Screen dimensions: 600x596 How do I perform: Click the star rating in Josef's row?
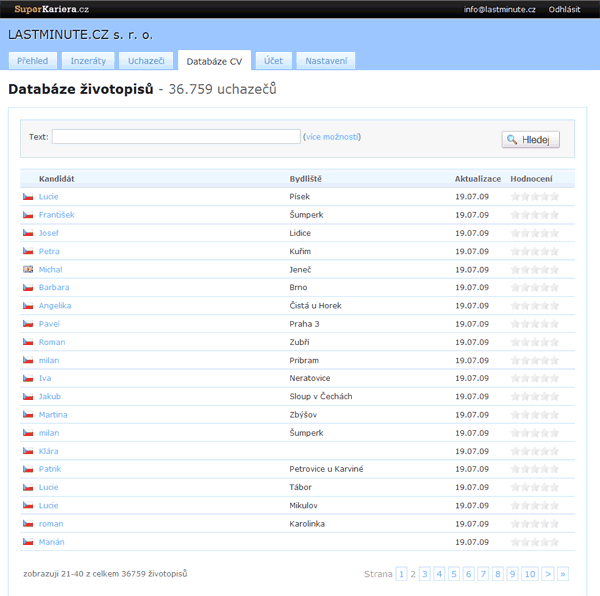pos(535,233)
